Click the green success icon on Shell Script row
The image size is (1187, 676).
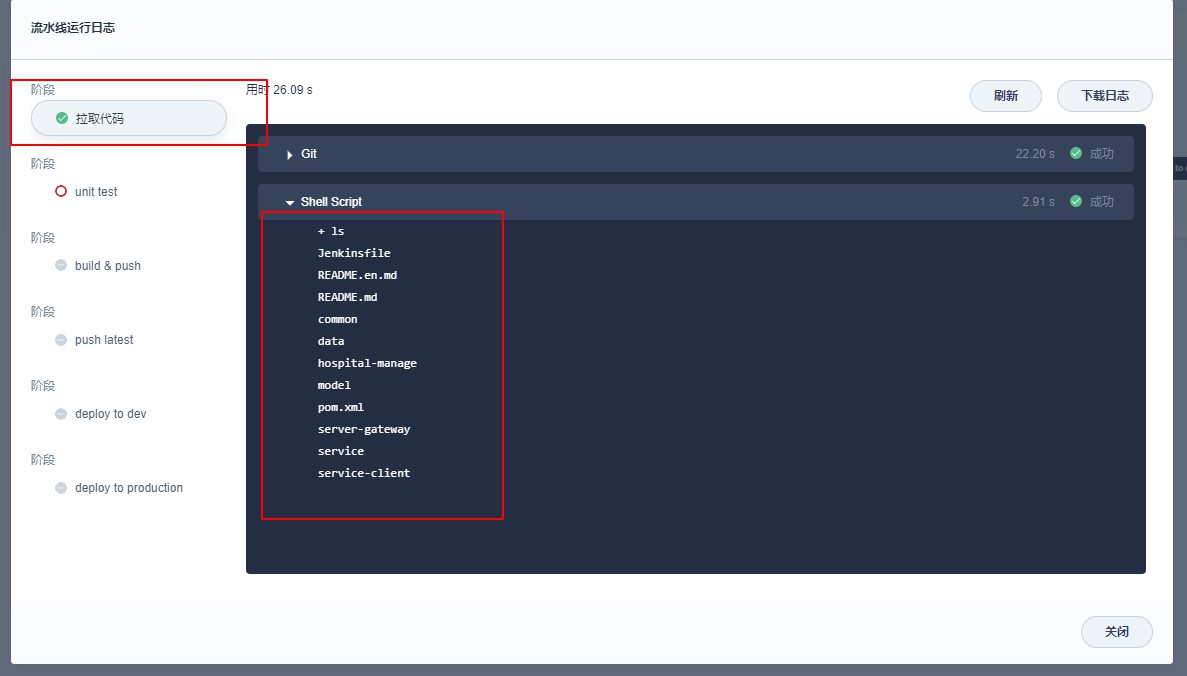pos(1076,202)
